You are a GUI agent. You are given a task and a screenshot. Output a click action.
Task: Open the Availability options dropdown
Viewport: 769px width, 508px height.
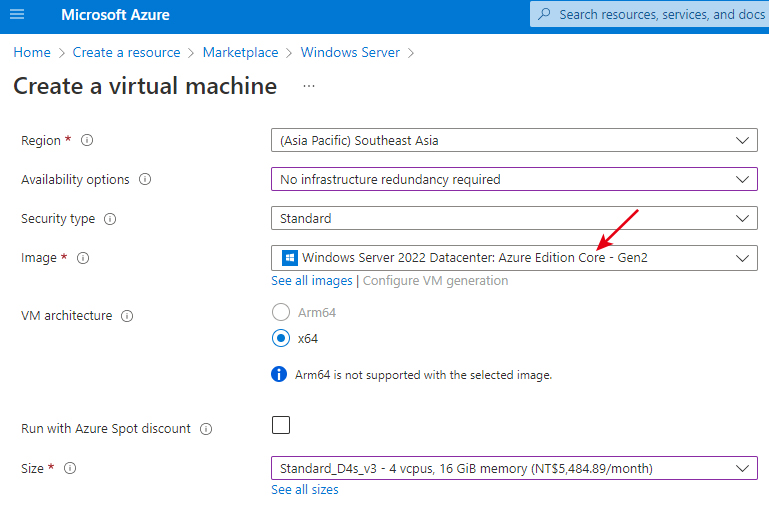(x=514, y=179)
